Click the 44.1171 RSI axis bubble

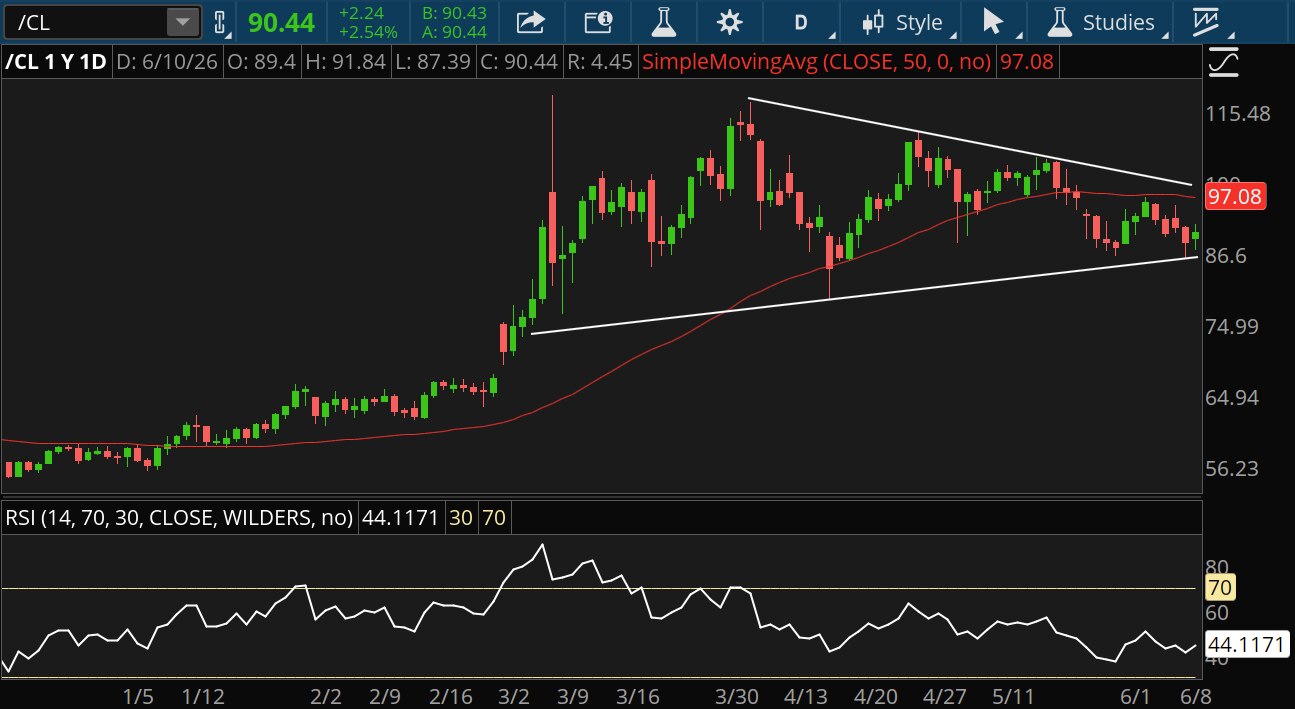pyautogui.click(x=1246, y=644)
